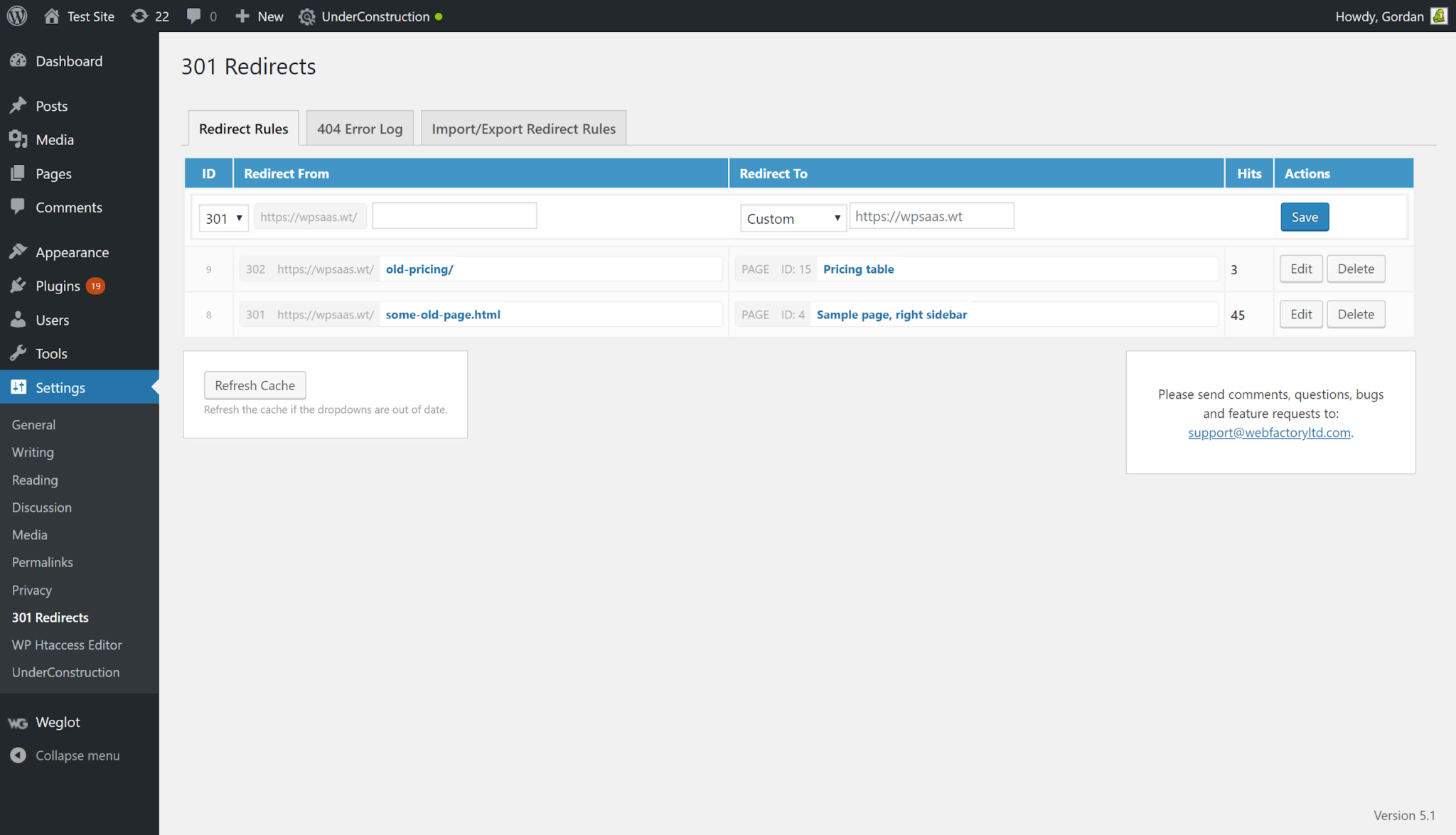This screenshot has height=835, width=1456.
Task: Expand the Custom redirect destination dropdown
Action: (792, 217)
